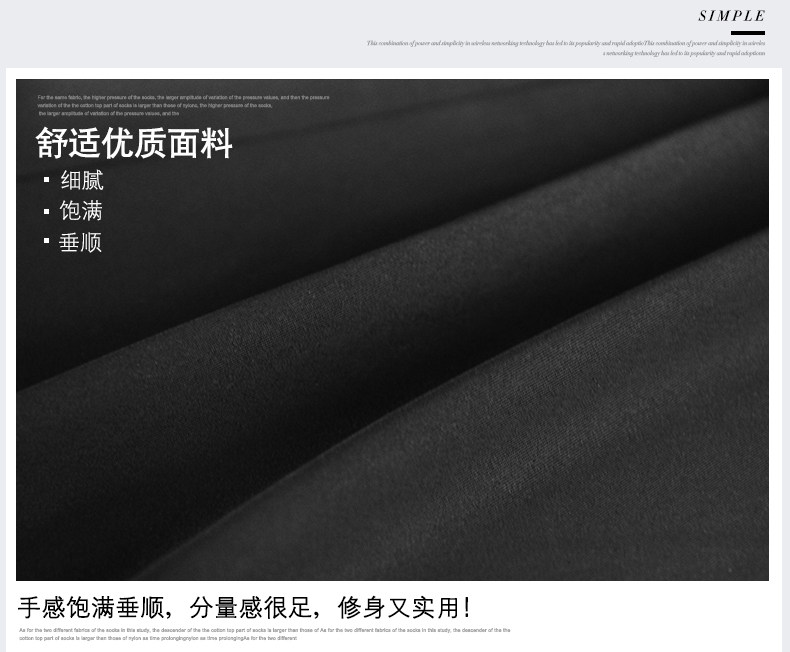Viewport: 790px width, 652px height.
Task: Click line starting 'This combination of power'
Action: coord(565,44)
